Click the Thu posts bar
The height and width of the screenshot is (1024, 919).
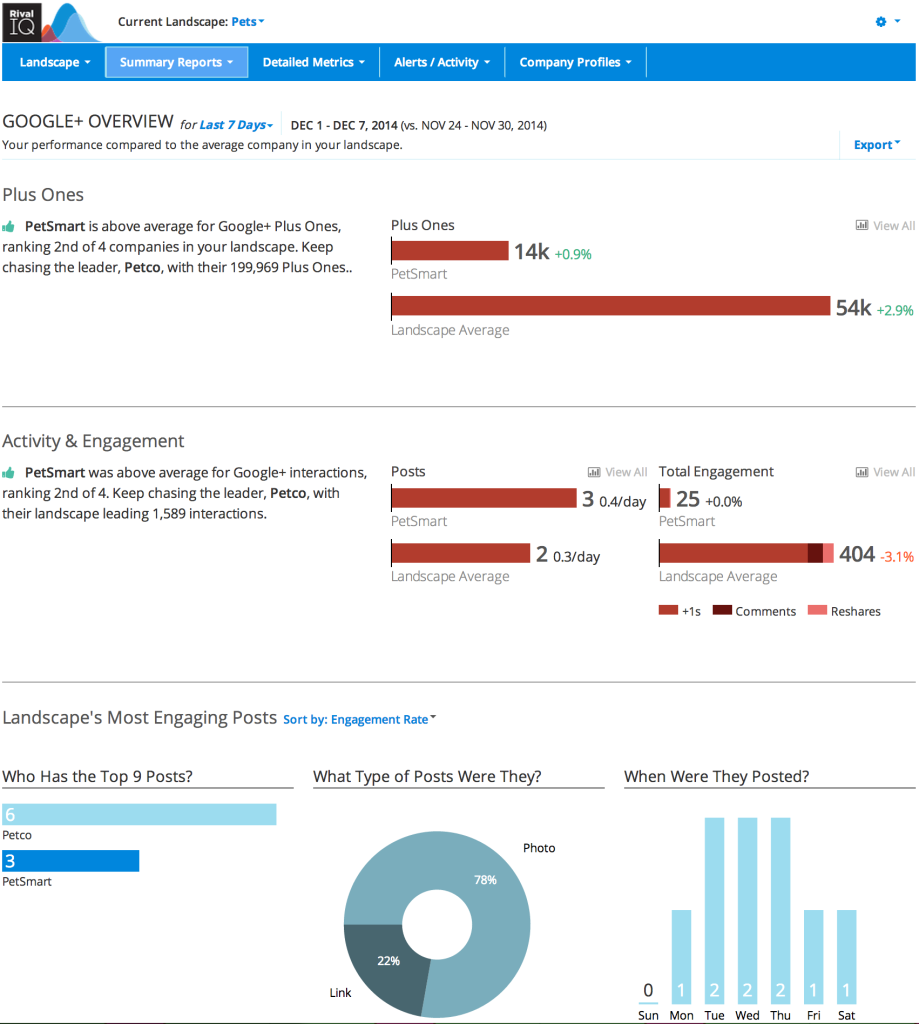click(x=781, y=910)
